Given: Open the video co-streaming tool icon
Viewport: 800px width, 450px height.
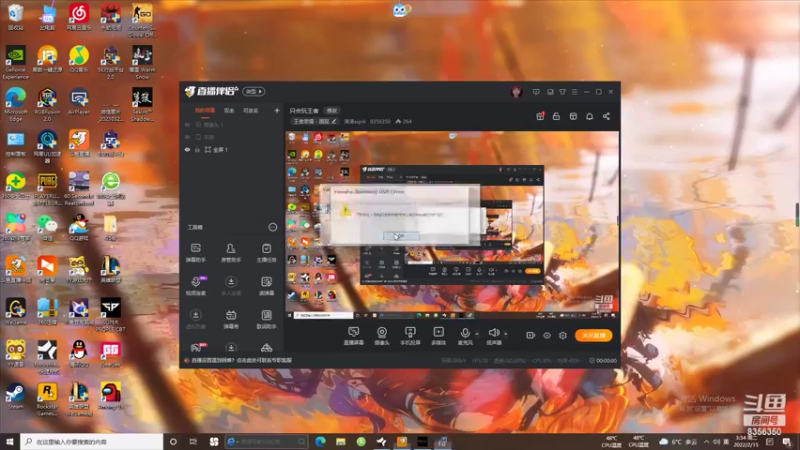Looking at the screenshot, I should [195, 286].
